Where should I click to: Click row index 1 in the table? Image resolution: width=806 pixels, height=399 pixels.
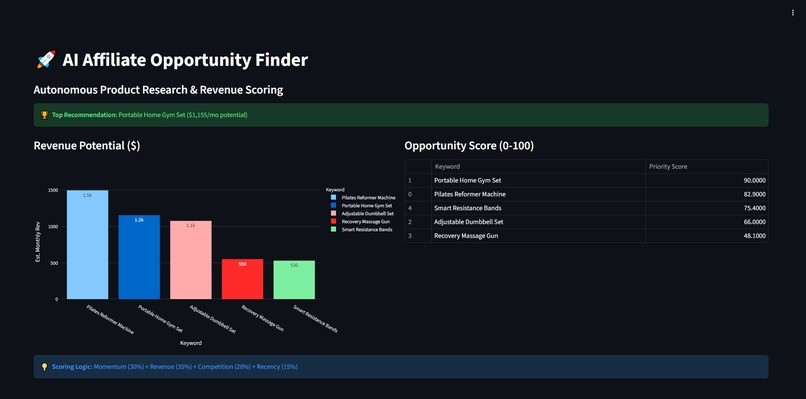(x=418, y=180)
